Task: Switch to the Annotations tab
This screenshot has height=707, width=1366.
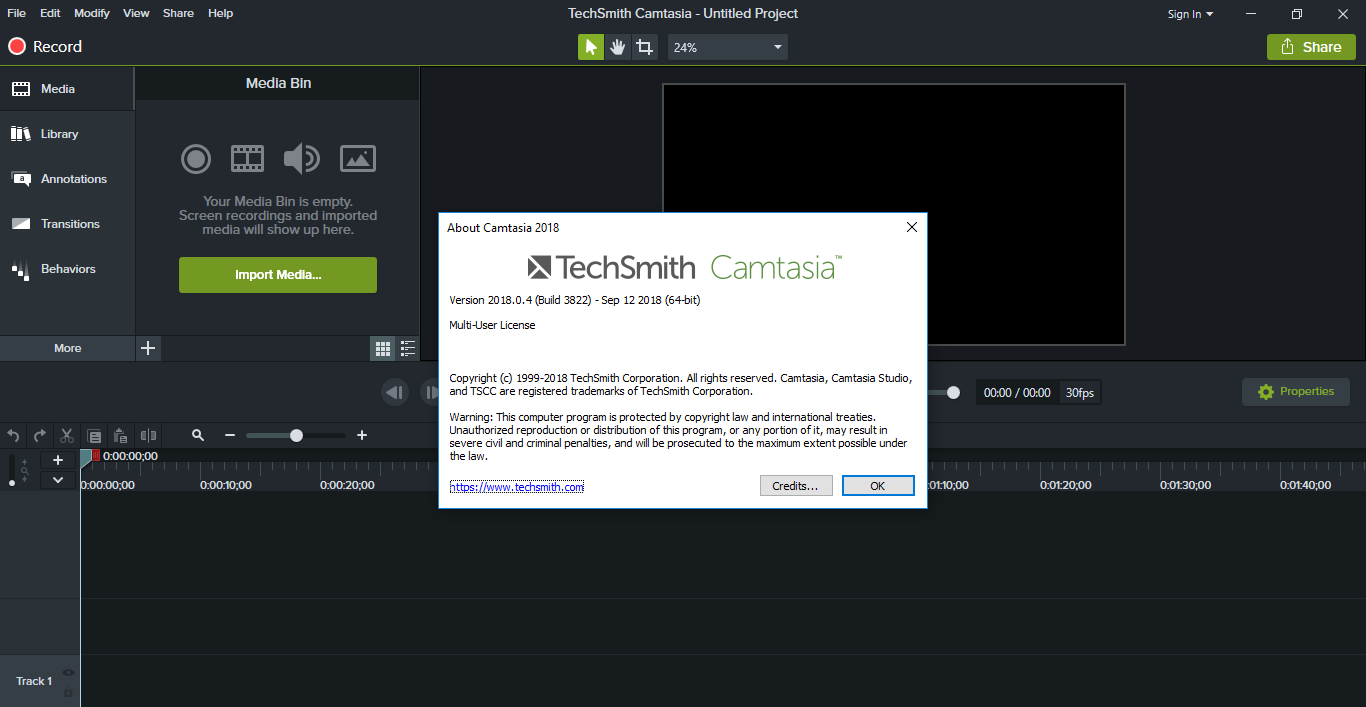Action: tap(67, 179)
